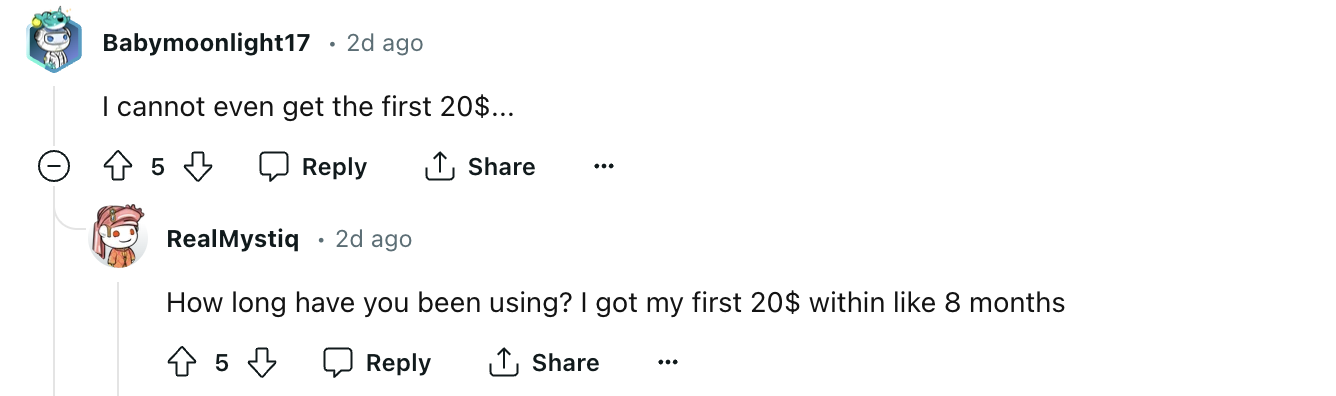Share Babymoonlight17's comment
This screenshot has height=396, width=1336.
tap(480, 167)
